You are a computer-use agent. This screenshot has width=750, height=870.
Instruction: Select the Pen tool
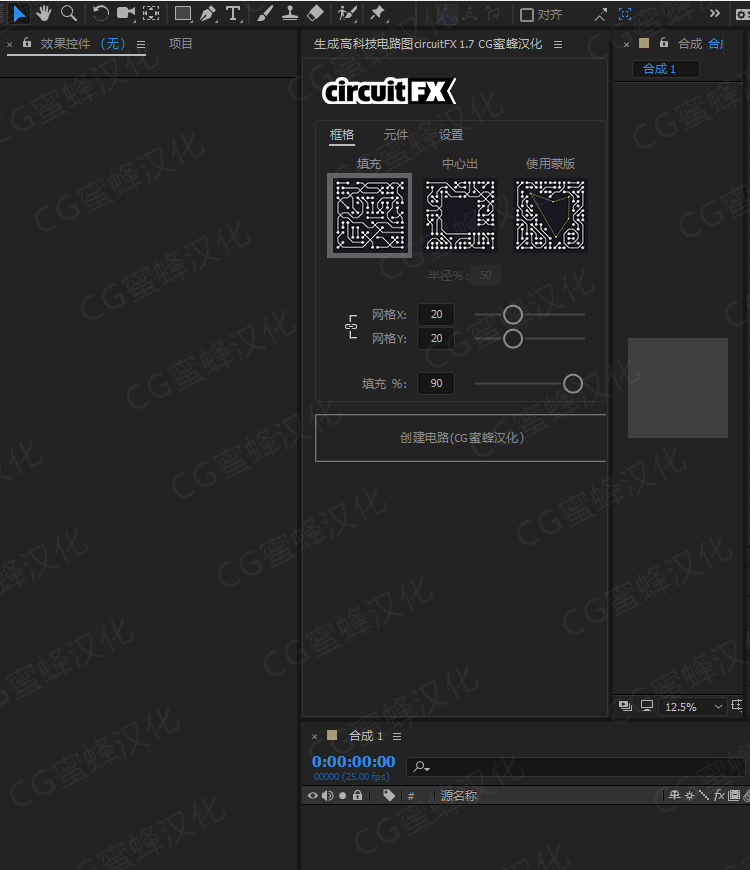(x=208, y=14)
